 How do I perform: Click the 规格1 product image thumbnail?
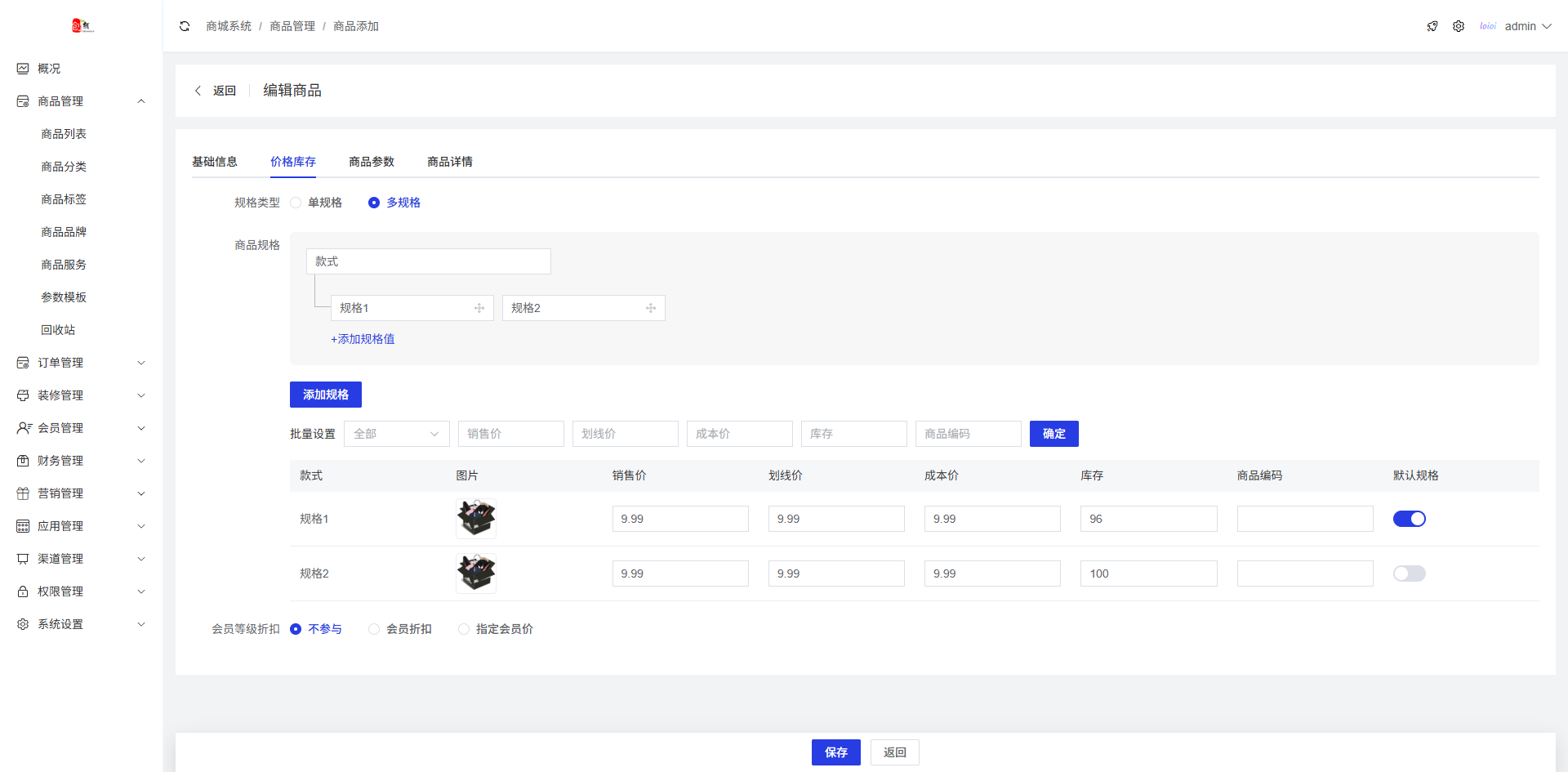(476, 519)
